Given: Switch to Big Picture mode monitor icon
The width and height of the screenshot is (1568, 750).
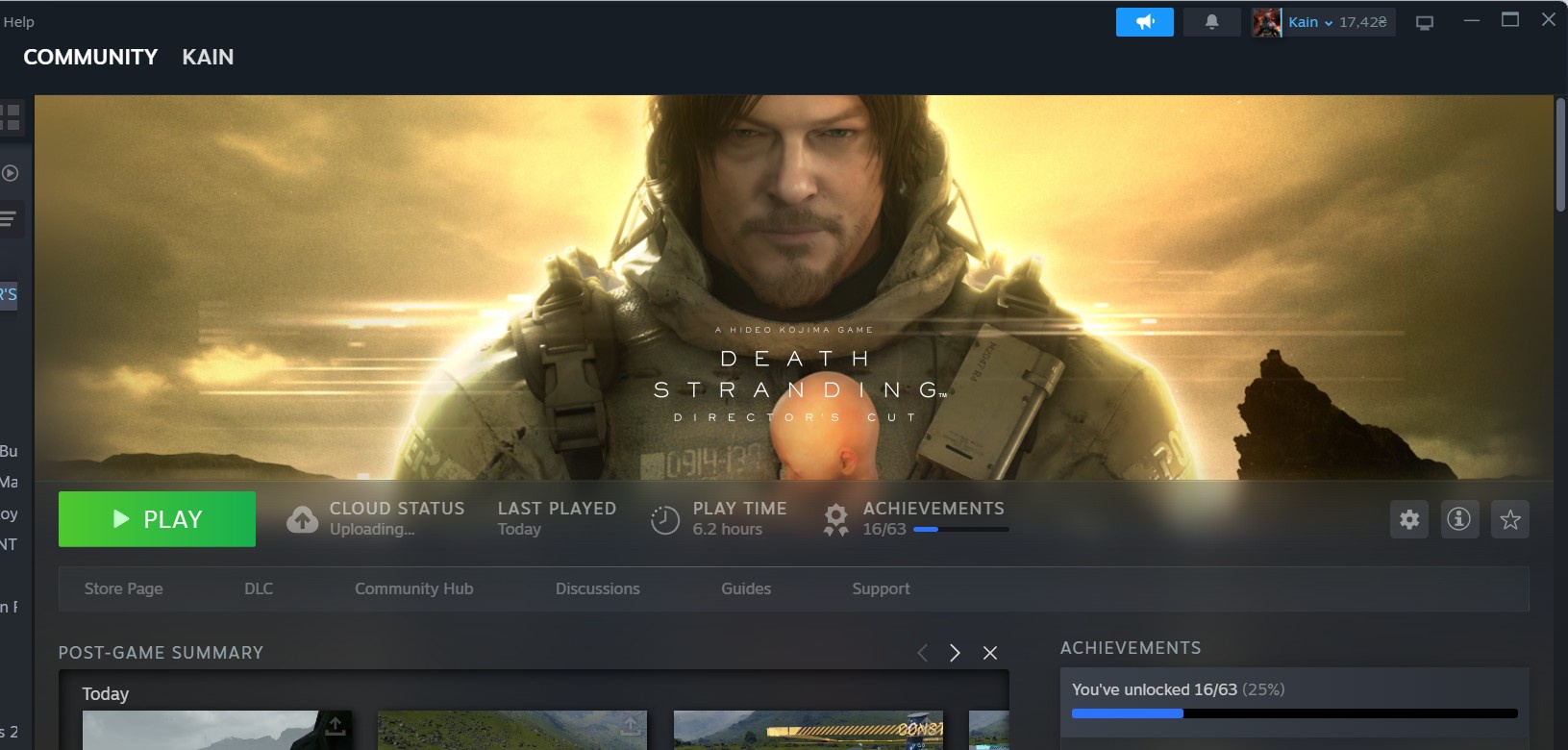Looking at the screenshot, I should (1425, 22).
